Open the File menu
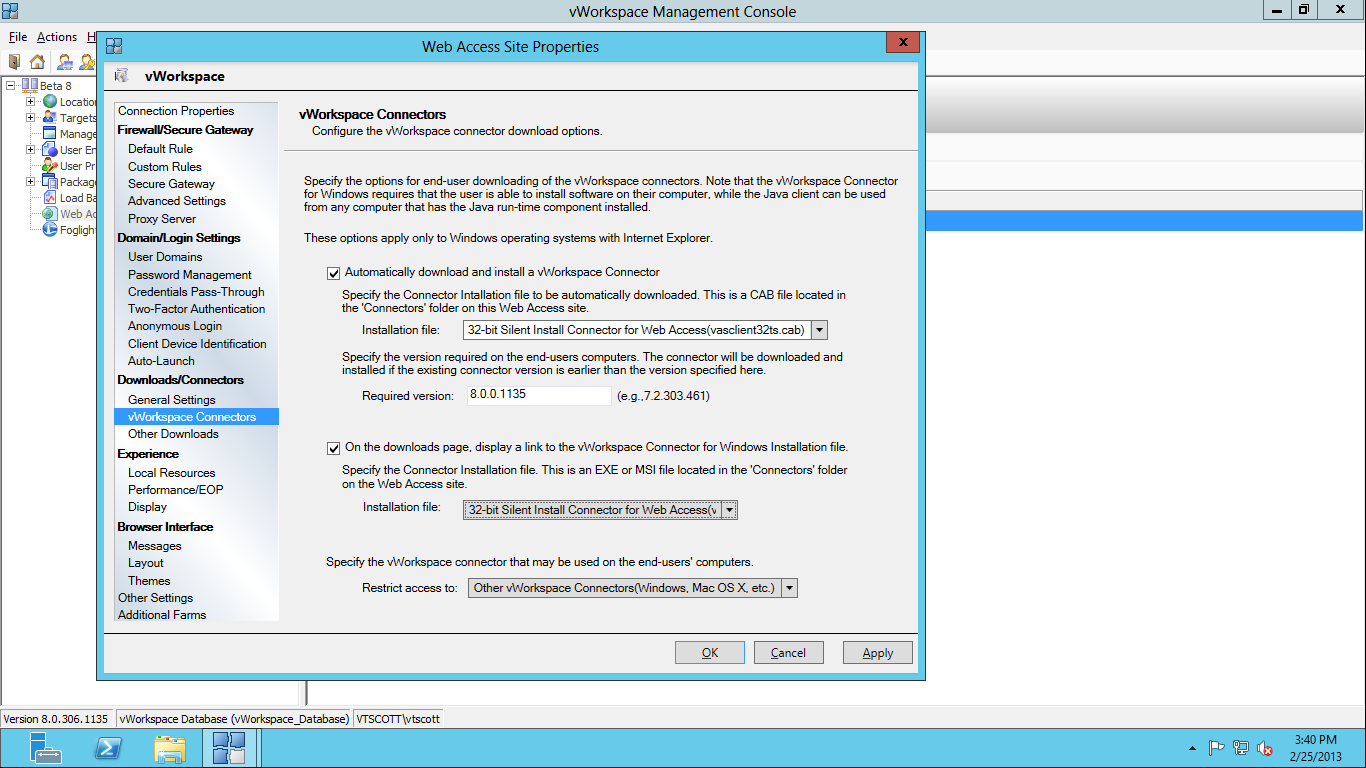 click(18, 37)
